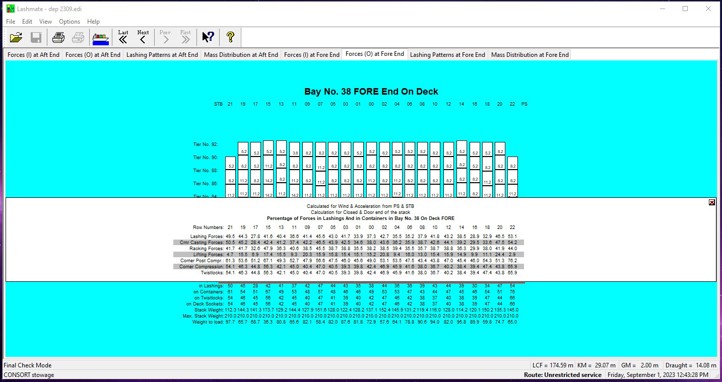Go to the Next bay
The width and height of the screenshot is (722, 382).
(x=143, y=37)
